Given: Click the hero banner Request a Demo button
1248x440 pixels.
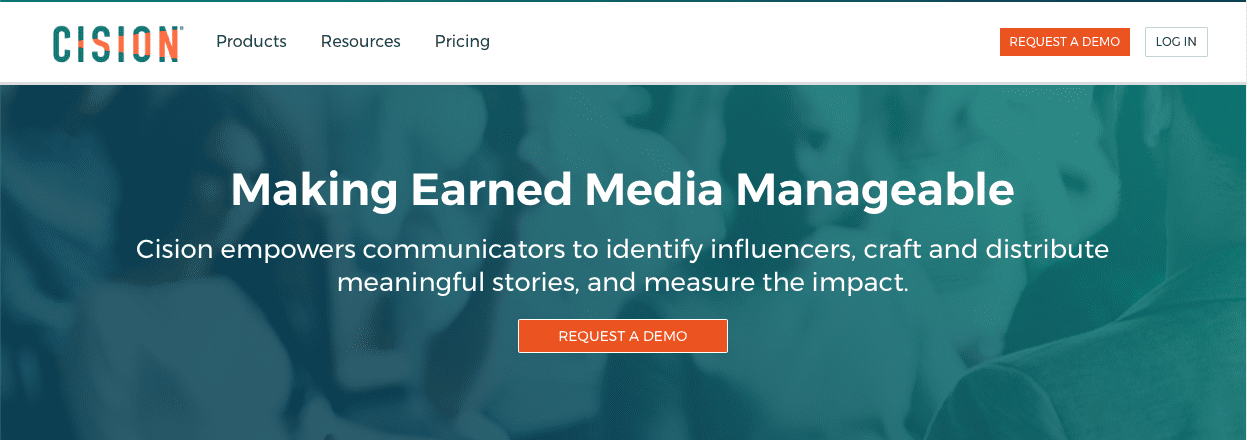Looking at the screenshot, I should (622, 336).
